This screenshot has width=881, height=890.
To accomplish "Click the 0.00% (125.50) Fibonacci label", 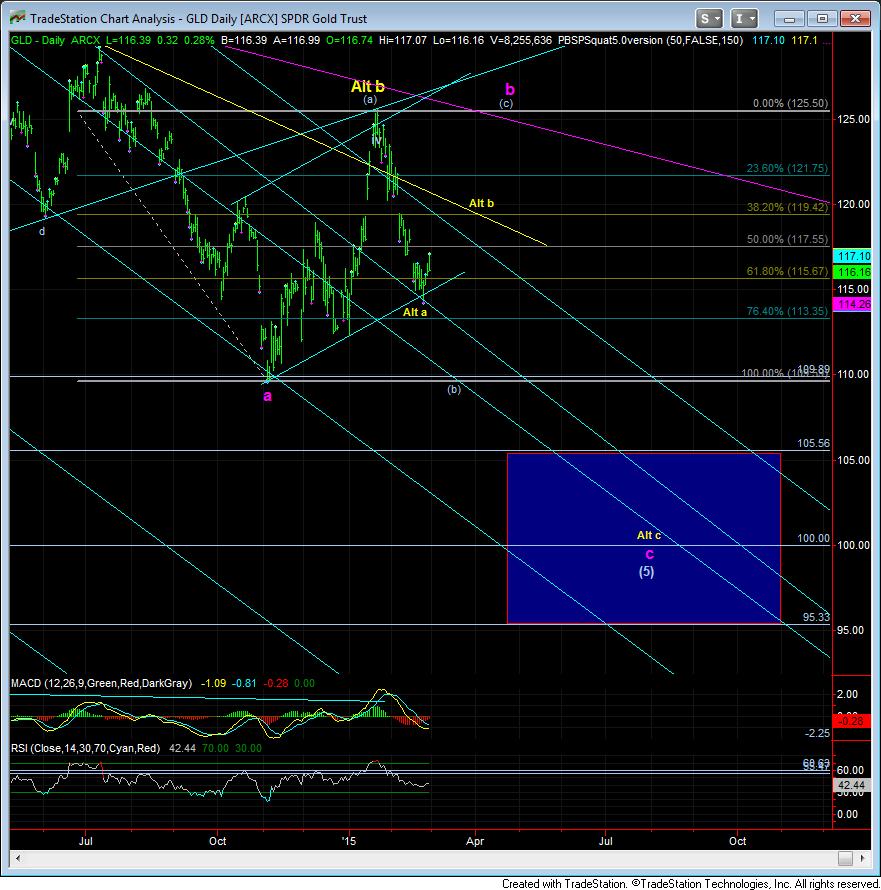I will 790,103.
